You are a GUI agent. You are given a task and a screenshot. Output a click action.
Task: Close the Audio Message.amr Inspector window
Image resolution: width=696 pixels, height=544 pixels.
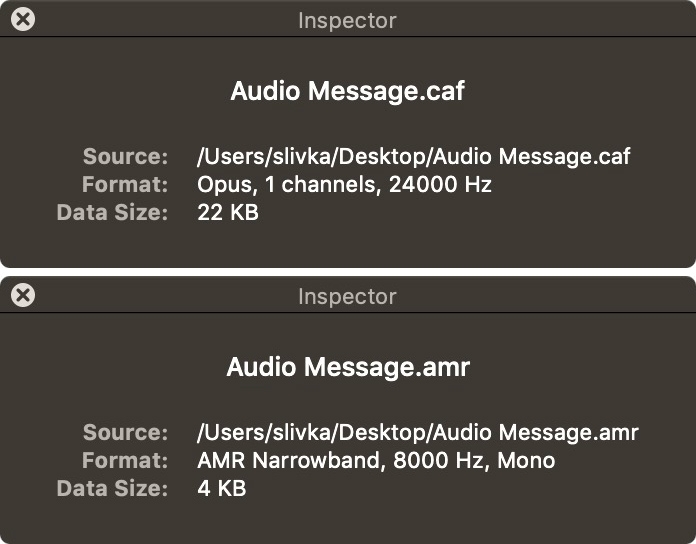tap(23, 295)
